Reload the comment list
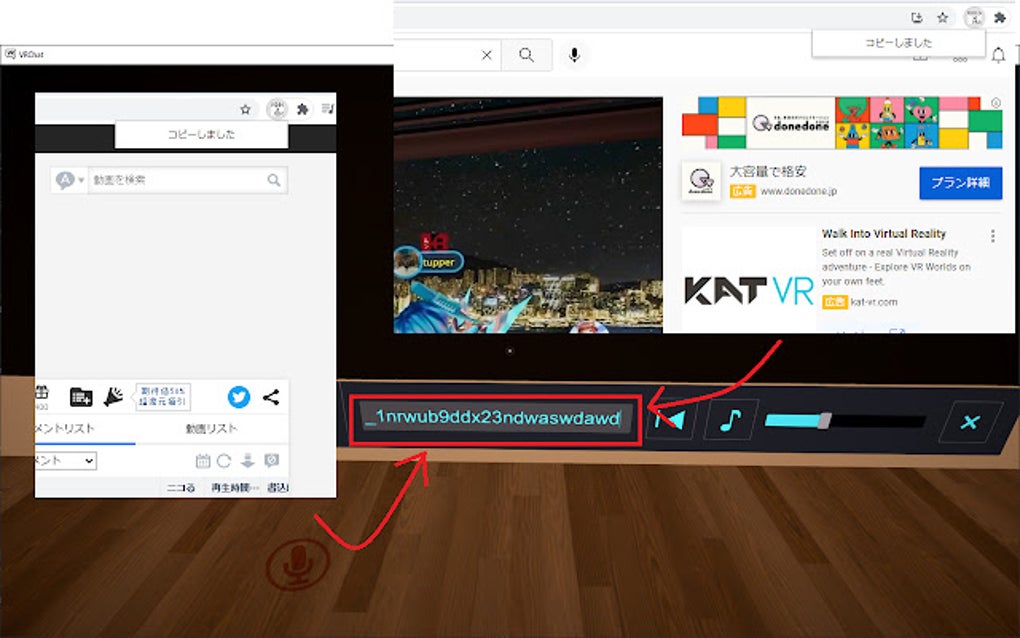1020x638 pixels. (x=223, y=460)
